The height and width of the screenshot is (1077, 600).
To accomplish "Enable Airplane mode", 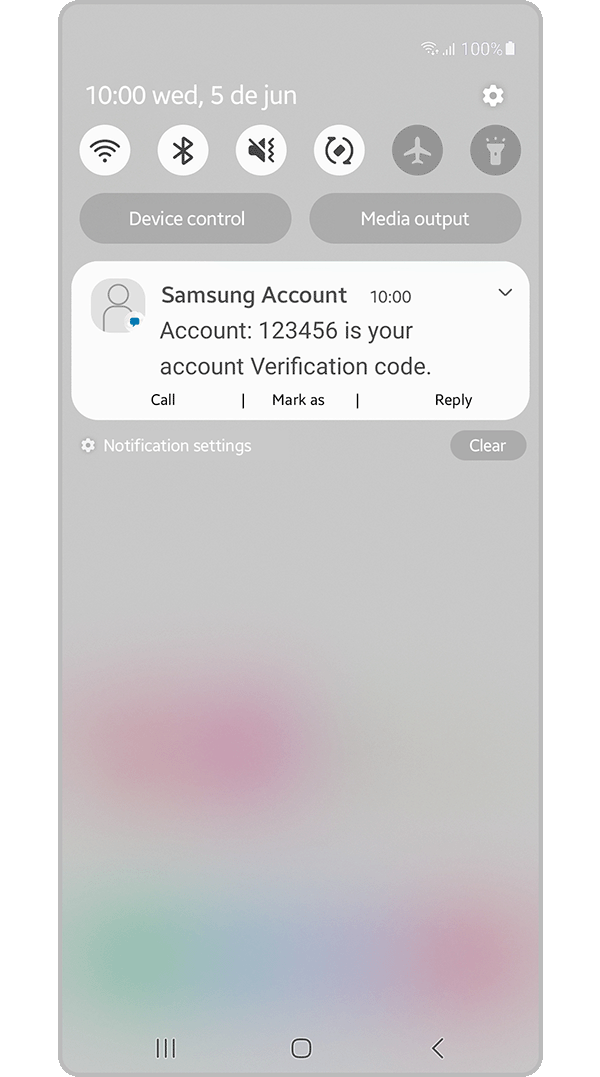I will point(417,150).
